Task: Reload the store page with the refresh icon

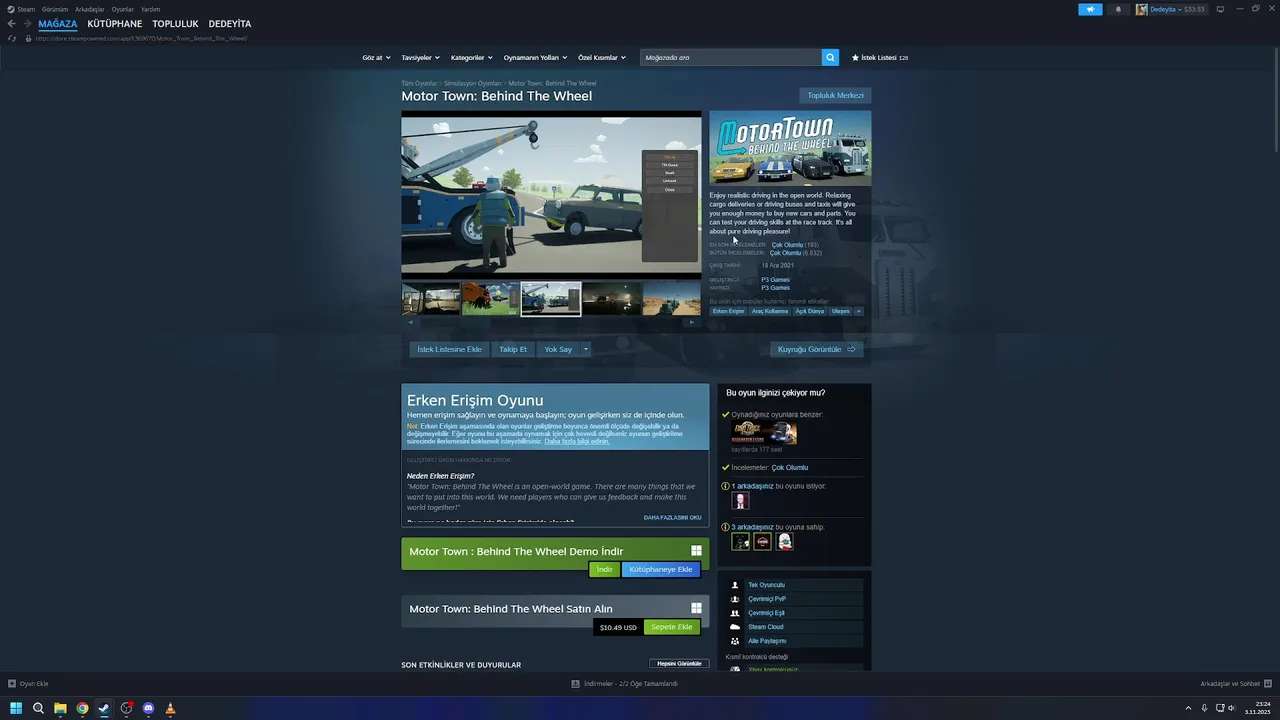Action: point(12,38)
